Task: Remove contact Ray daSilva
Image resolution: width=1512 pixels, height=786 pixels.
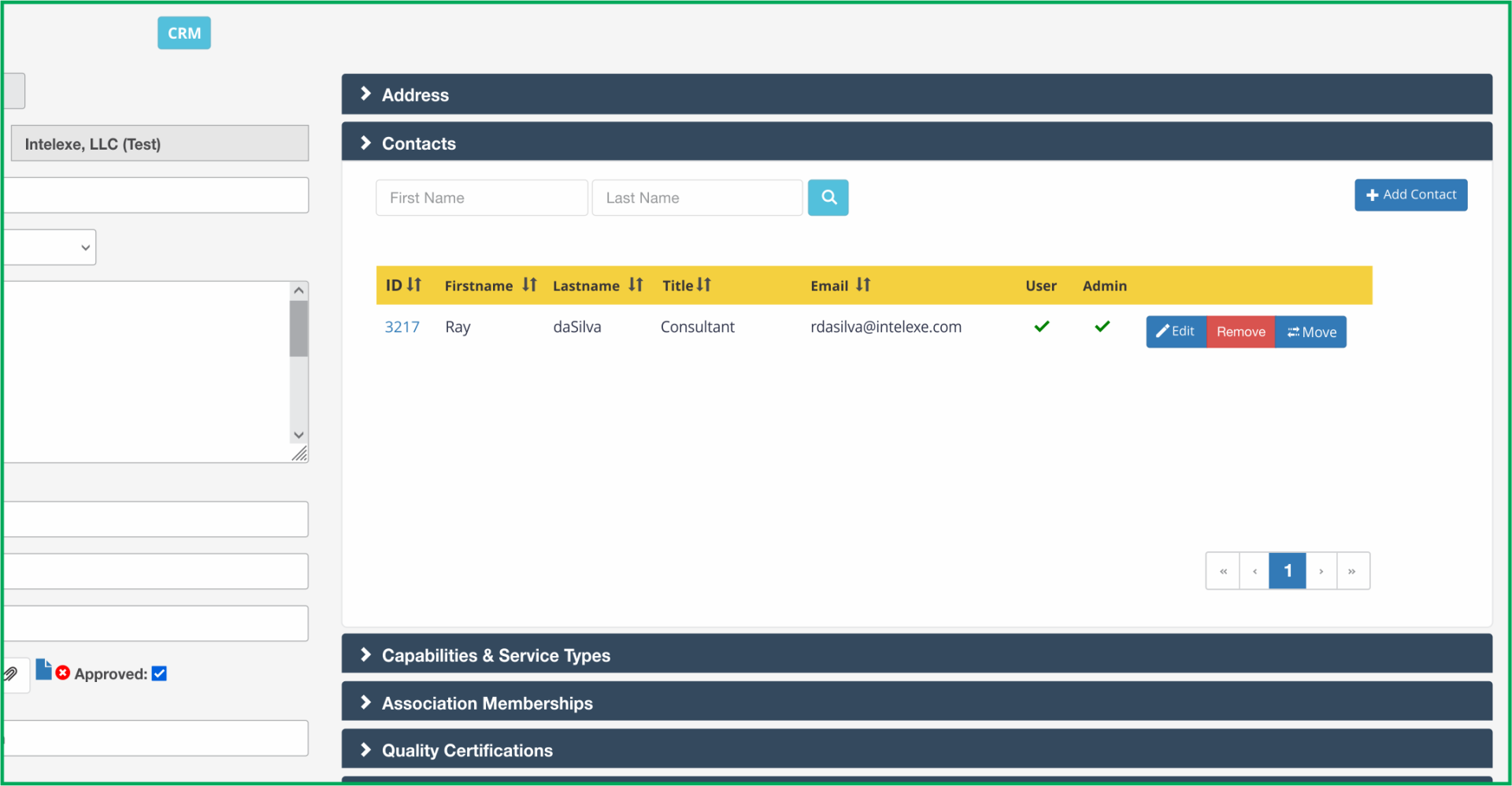Action: (1240, 332)
